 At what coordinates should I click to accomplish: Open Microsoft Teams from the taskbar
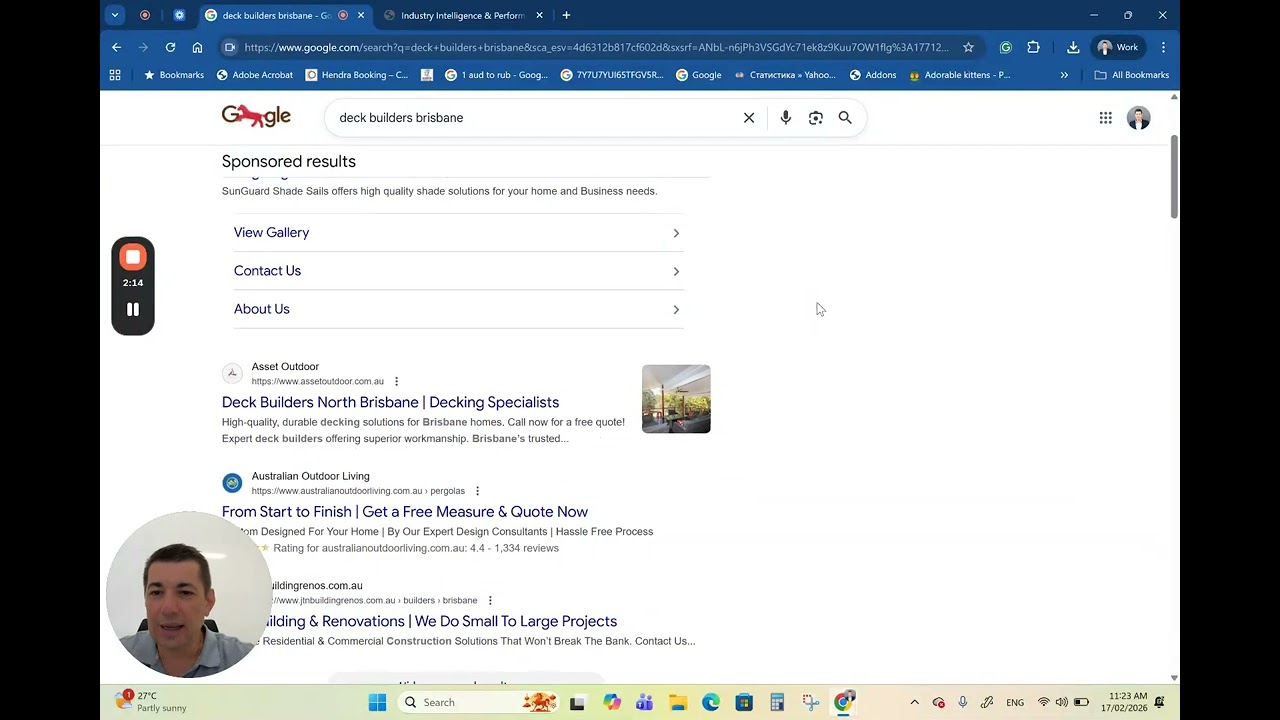pyautogui.click(x=645, y=702)
